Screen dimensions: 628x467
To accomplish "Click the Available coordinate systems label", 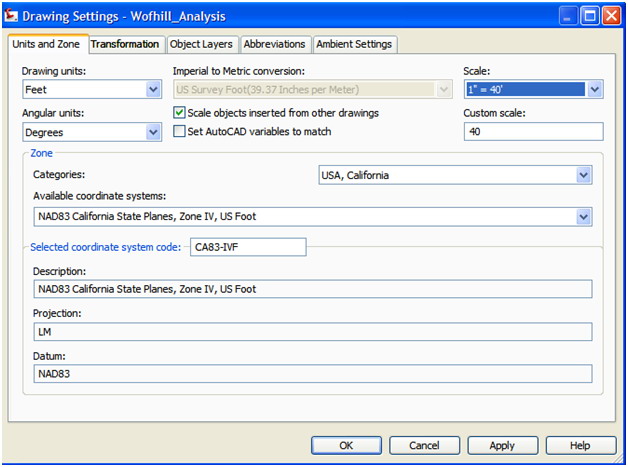I will point(99,196).
